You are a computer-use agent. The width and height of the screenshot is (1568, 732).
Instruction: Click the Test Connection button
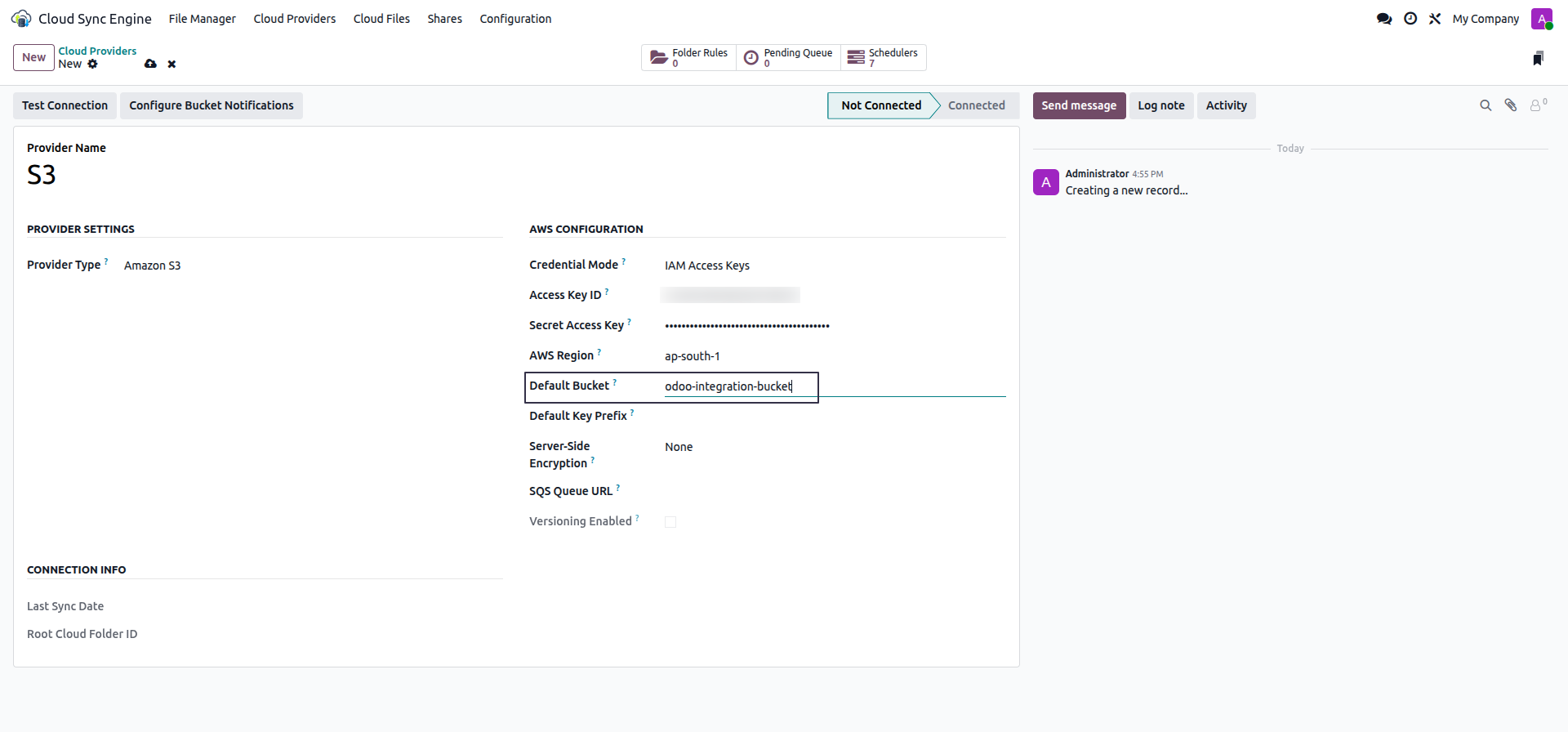[x=65, y=105]
